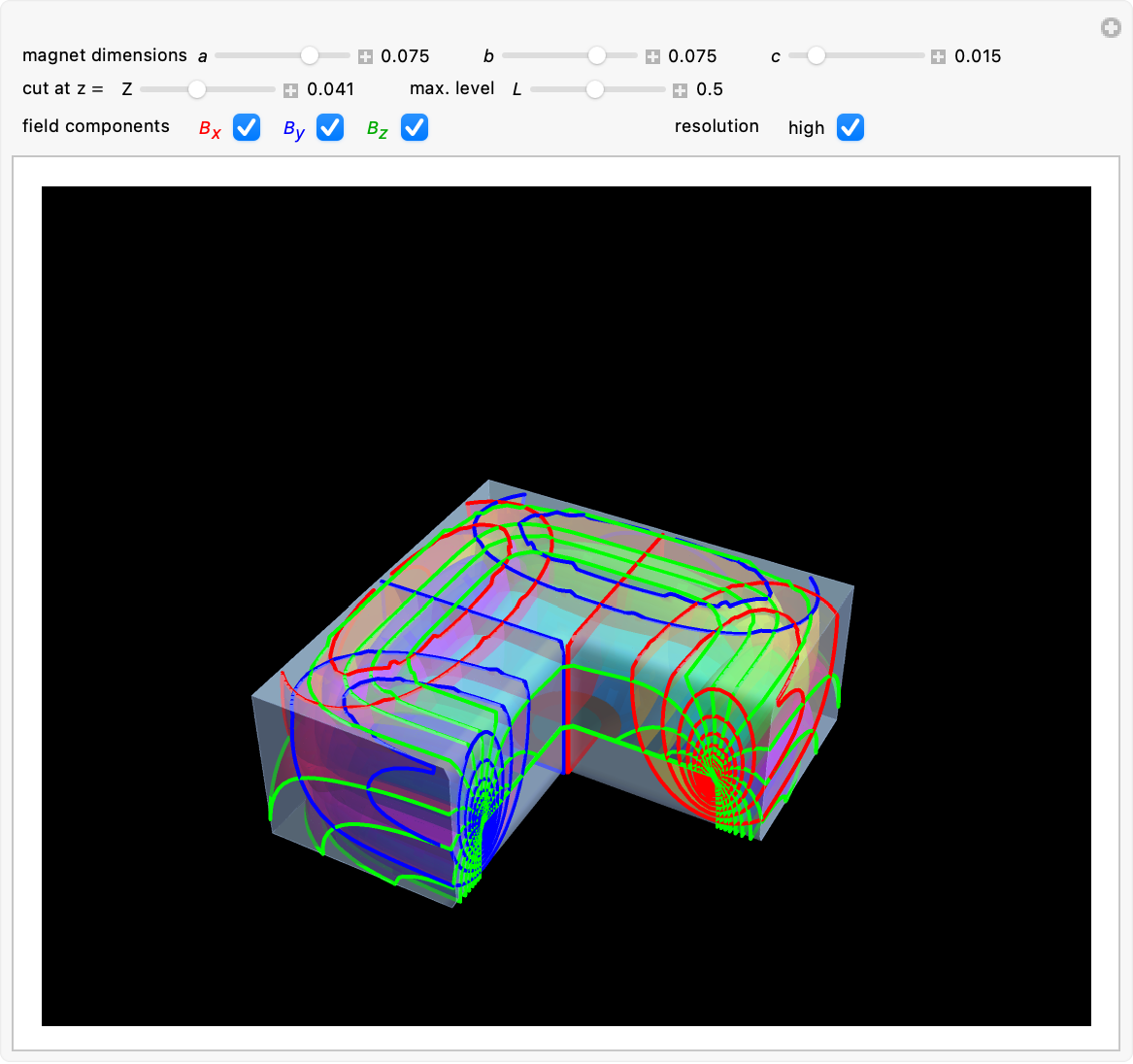
Task: Click the slider thumb for dimension b
Action: [x=597, y=56]
